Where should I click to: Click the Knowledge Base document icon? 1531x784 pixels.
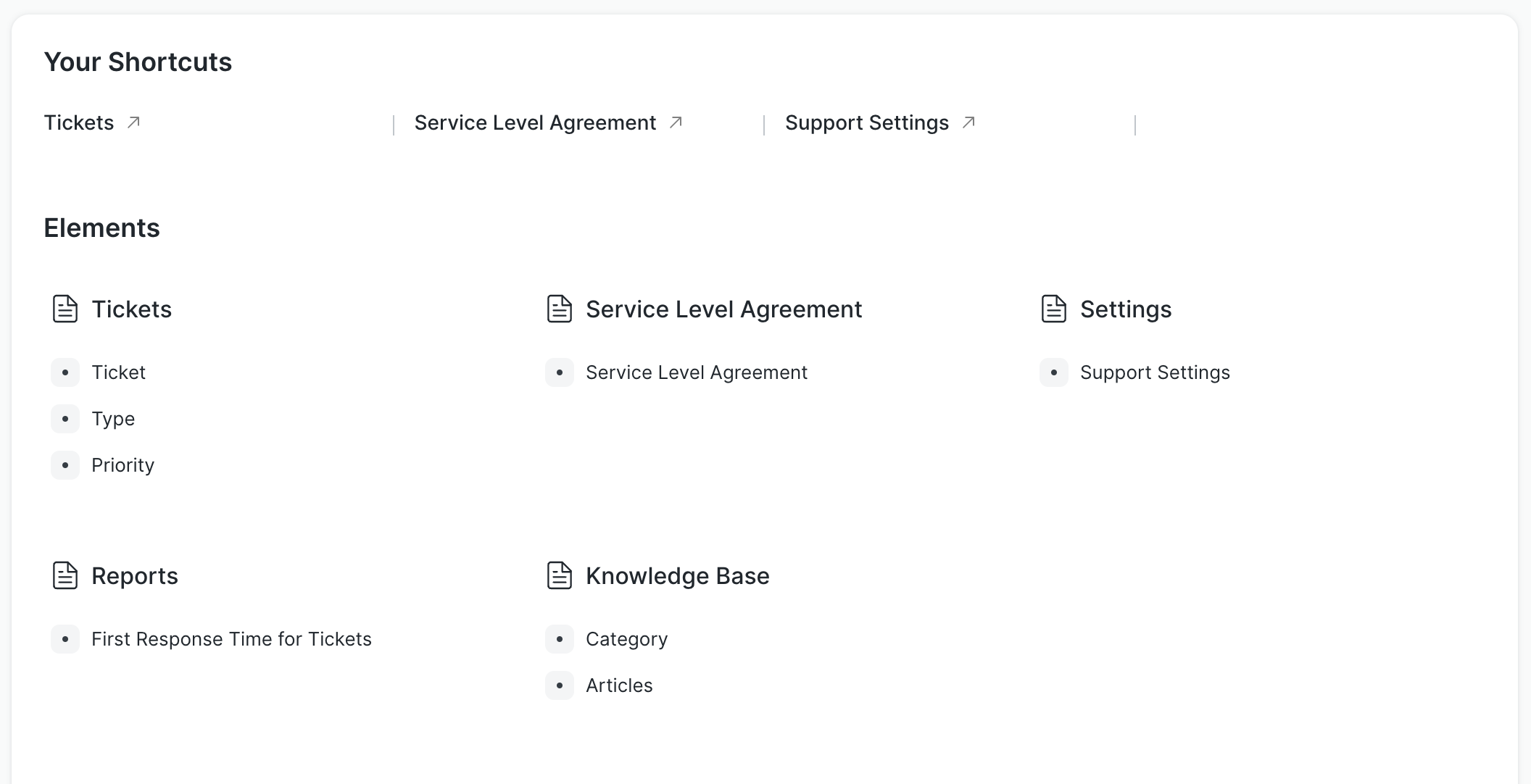[560, 575]
